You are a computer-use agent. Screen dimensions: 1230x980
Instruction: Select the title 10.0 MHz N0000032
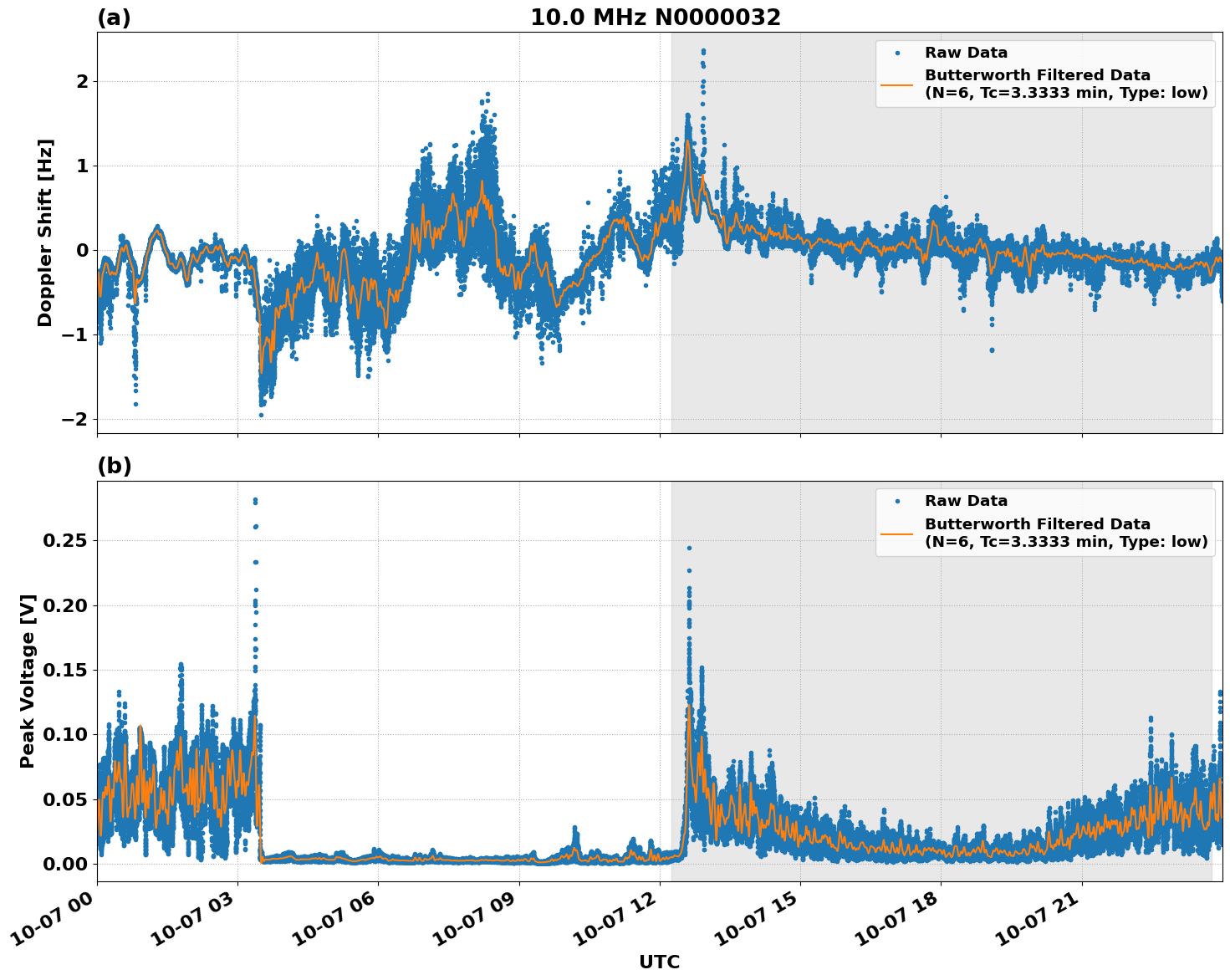point(656,16)
